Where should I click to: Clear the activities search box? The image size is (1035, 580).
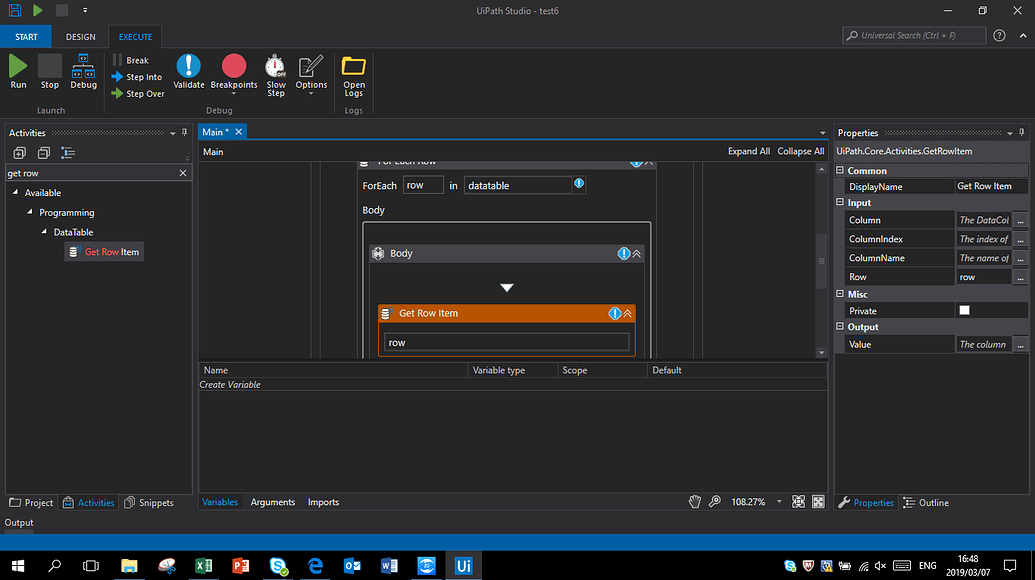(x=182, y=173)
